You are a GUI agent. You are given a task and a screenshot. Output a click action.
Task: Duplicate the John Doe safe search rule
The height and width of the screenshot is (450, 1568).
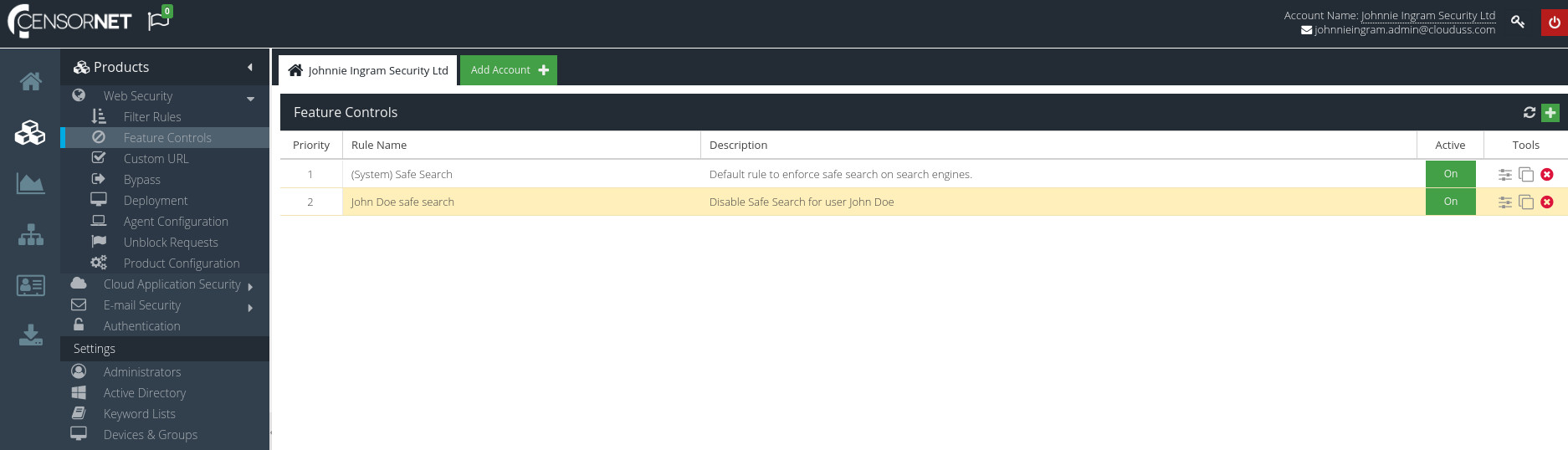pyautogui.click(x=1526, y=202)
